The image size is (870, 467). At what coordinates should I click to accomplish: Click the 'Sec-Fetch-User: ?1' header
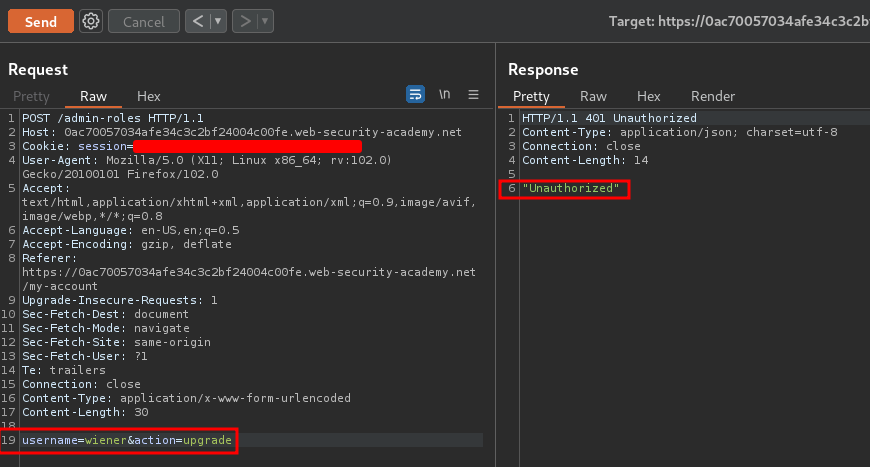[x=85, y=356]
